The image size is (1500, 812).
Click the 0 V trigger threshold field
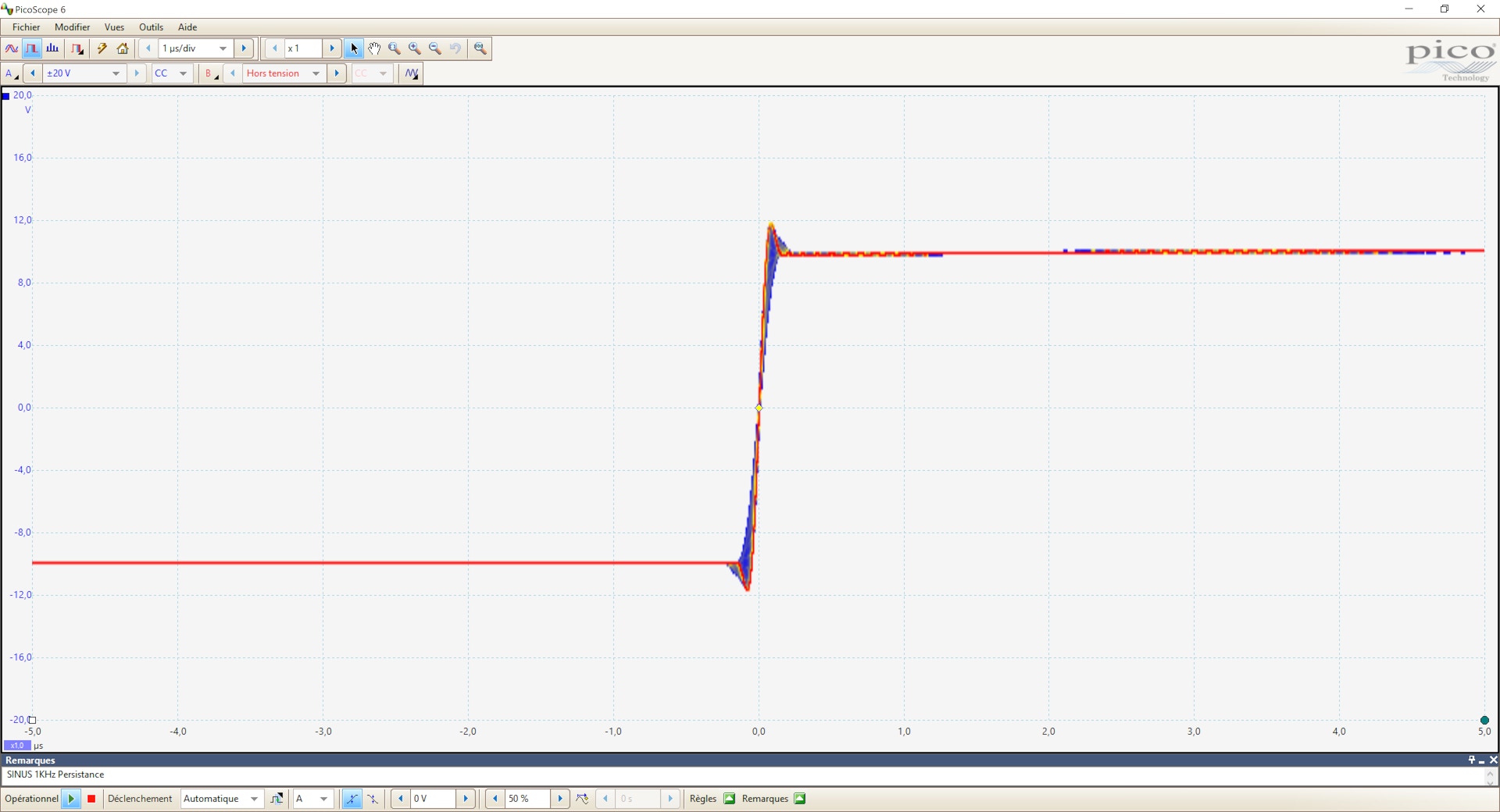[434, 799]
